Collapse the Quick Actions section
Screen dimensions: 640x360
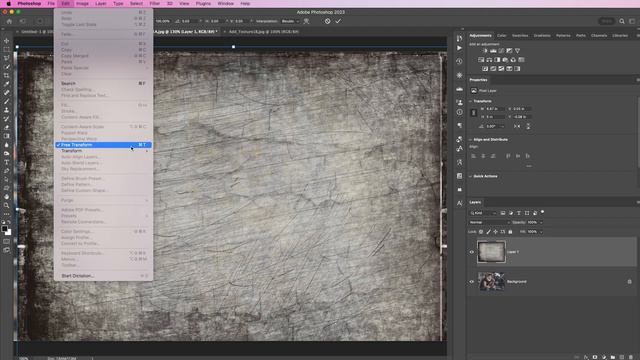471,176
